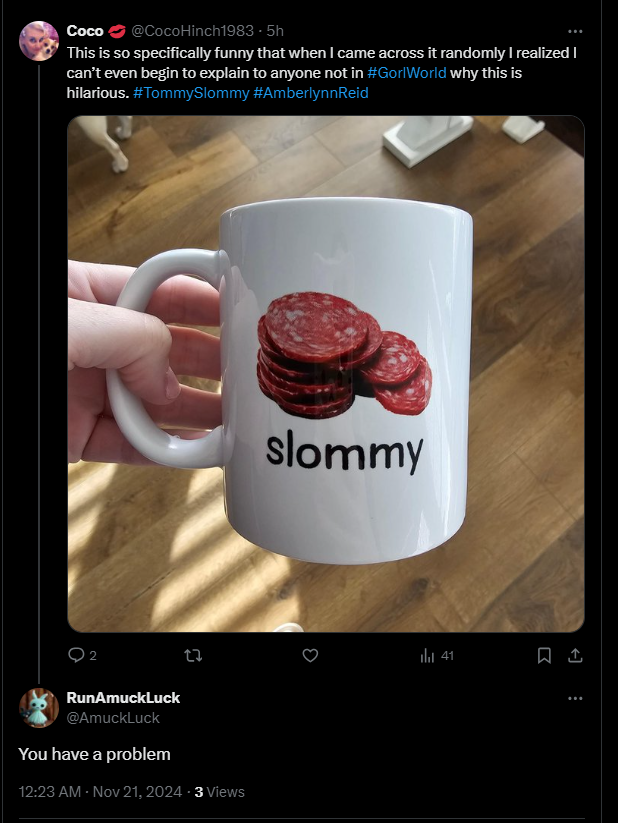Click the Coco display name
The height and width of the screenshot is (823, 618).
coord(85,31)
